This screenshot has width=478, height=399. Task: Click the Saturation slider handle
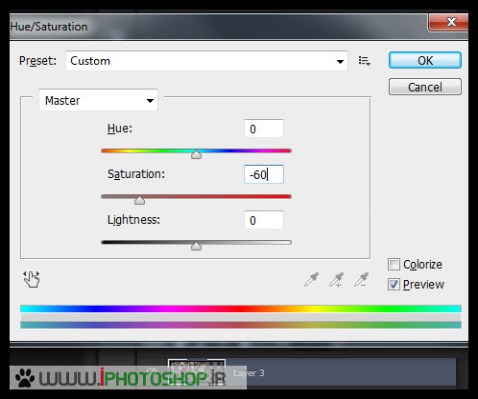click(139, 200)
